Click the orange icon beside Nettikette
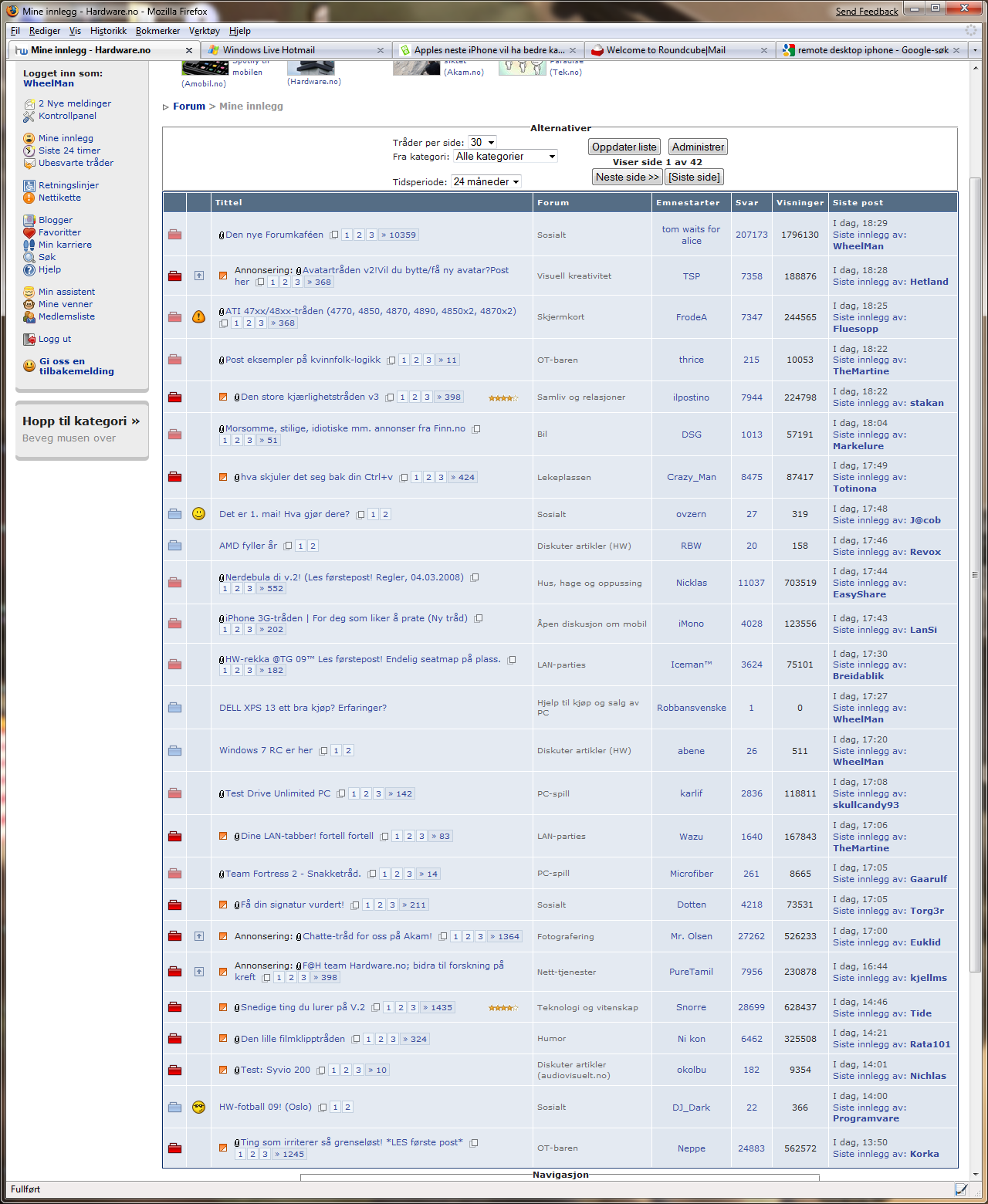This screenshot has width=988, height=1204. pyautogui.click(x=29, y=198)
